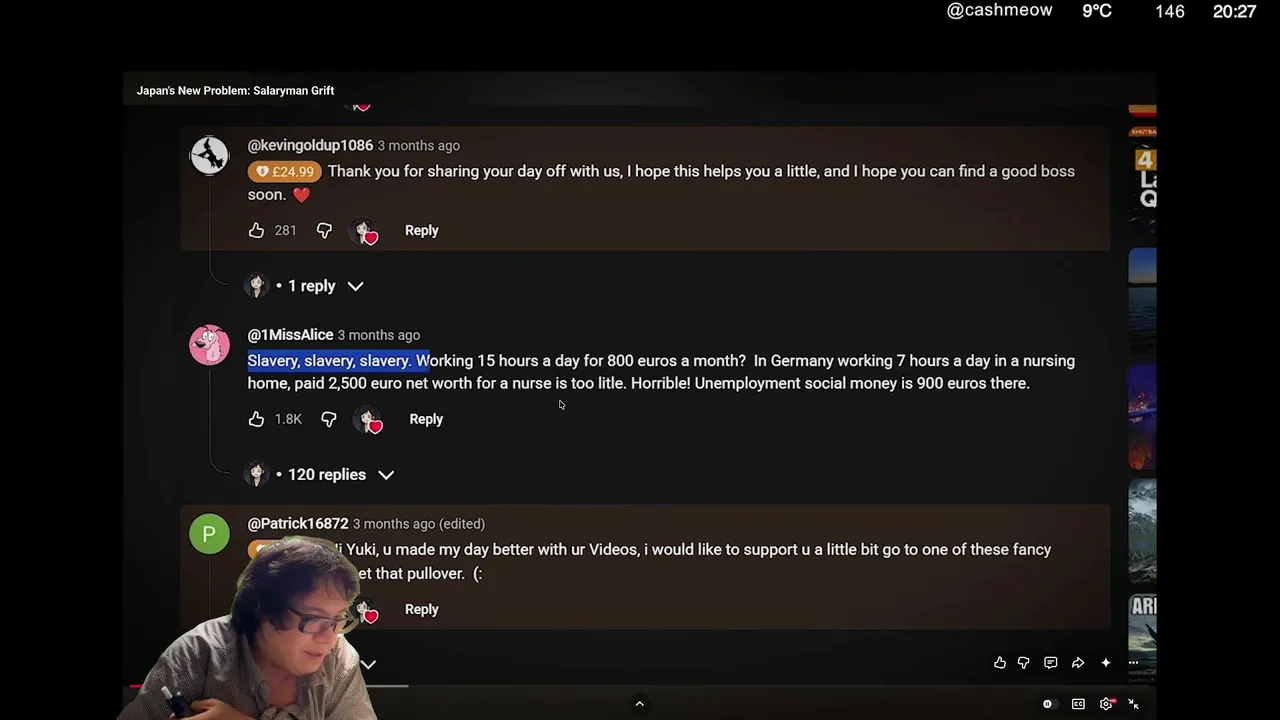Click the sparkle Ask icon in the overlay
Viewport: 1280px width, 720px height.
point(1106,663)
